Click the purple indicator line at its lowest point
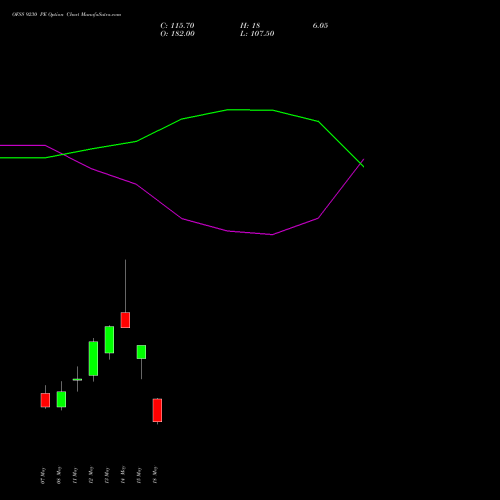The height and width of the screenshot is (500, 500). [x=272, y=235]
